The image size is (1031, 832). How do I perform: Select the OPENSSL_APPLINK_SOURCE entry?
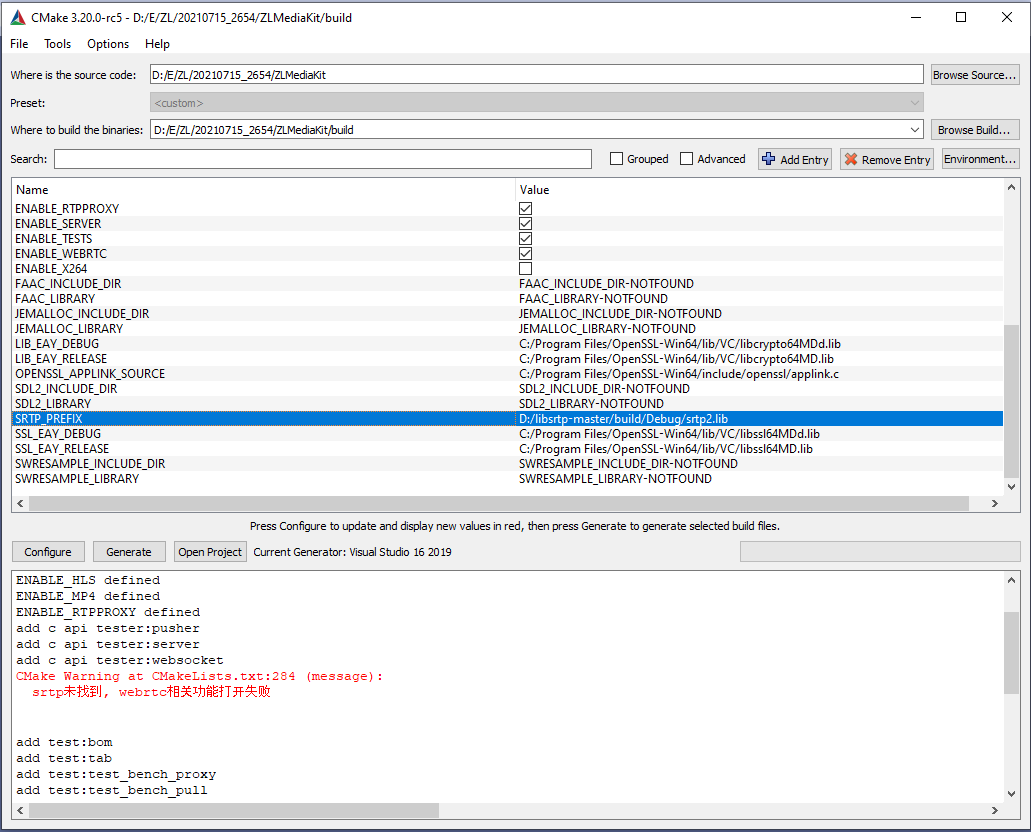(x=90, y=374)
